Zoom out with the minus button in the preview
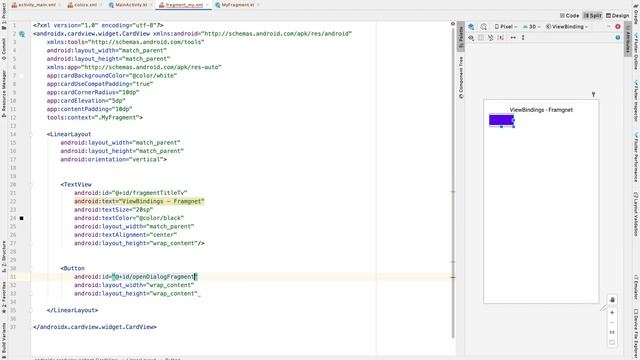Image resolution: width=640 pixels, height=360 pixels. (612, 322)
